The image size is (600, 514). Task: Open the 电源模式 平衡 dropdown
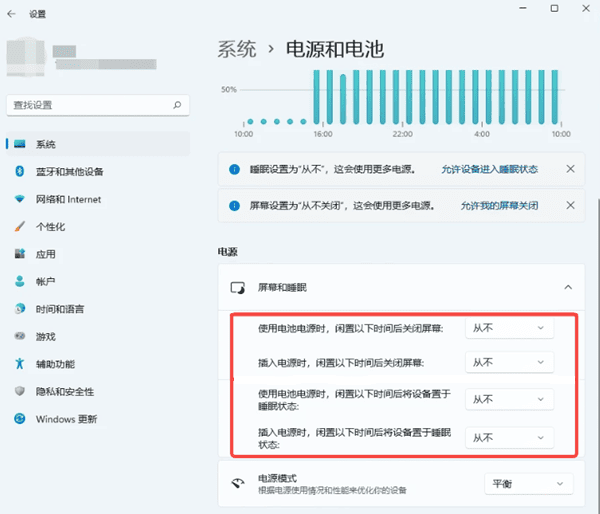528,484
